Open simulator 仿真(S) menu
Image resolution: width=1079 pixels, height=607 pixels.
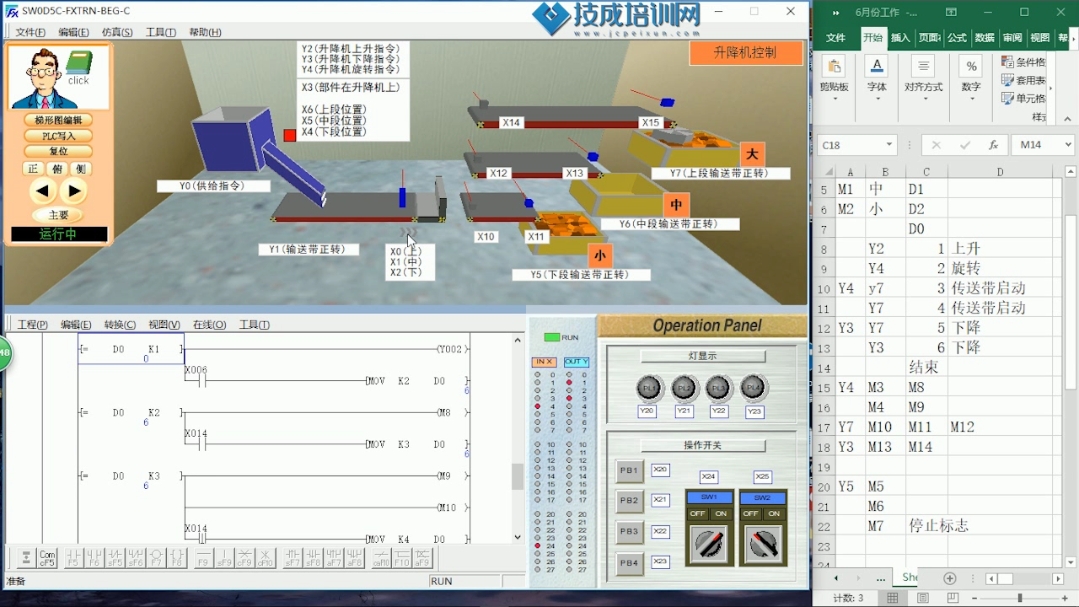point(117,32)
